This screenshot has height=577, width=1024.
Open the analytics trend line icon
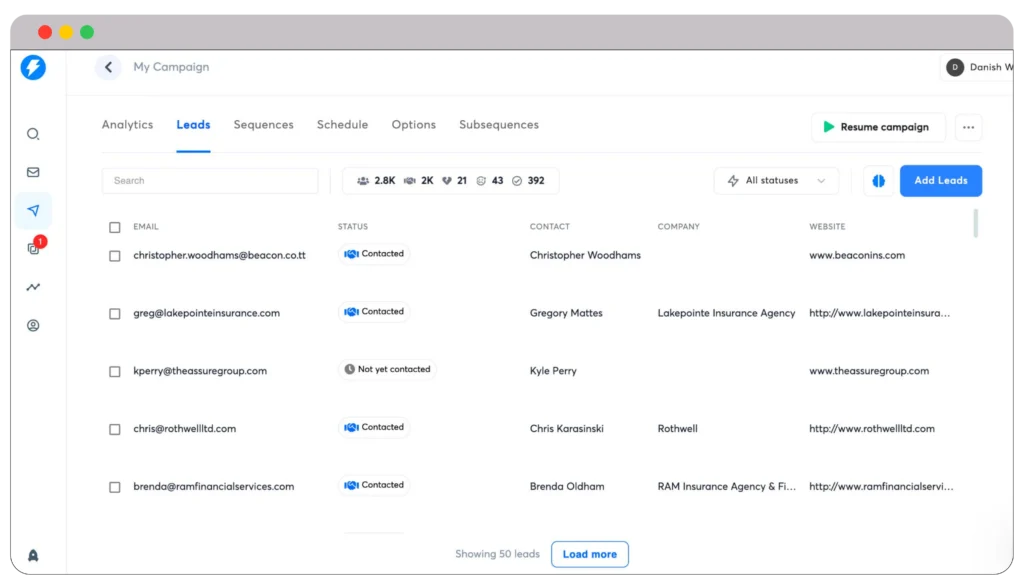coord(33,287)
